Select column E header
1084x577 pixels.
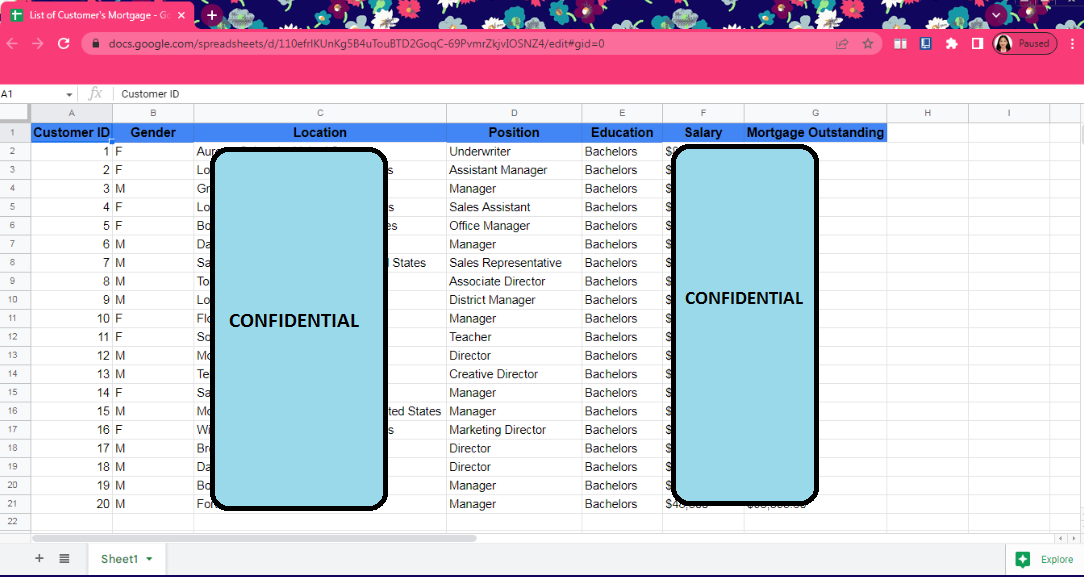(622, 113)
